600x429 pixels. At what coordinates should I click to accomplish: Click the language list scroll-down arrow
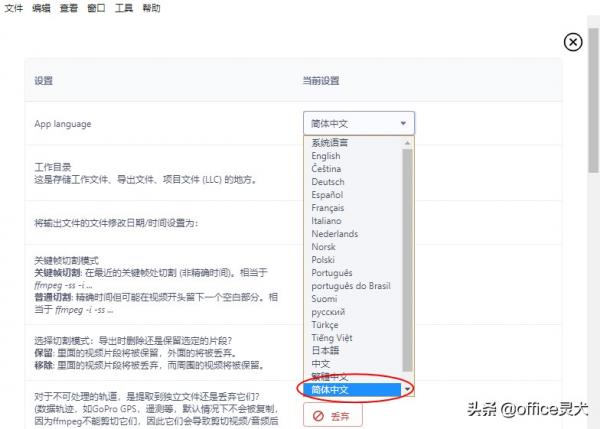408,390
